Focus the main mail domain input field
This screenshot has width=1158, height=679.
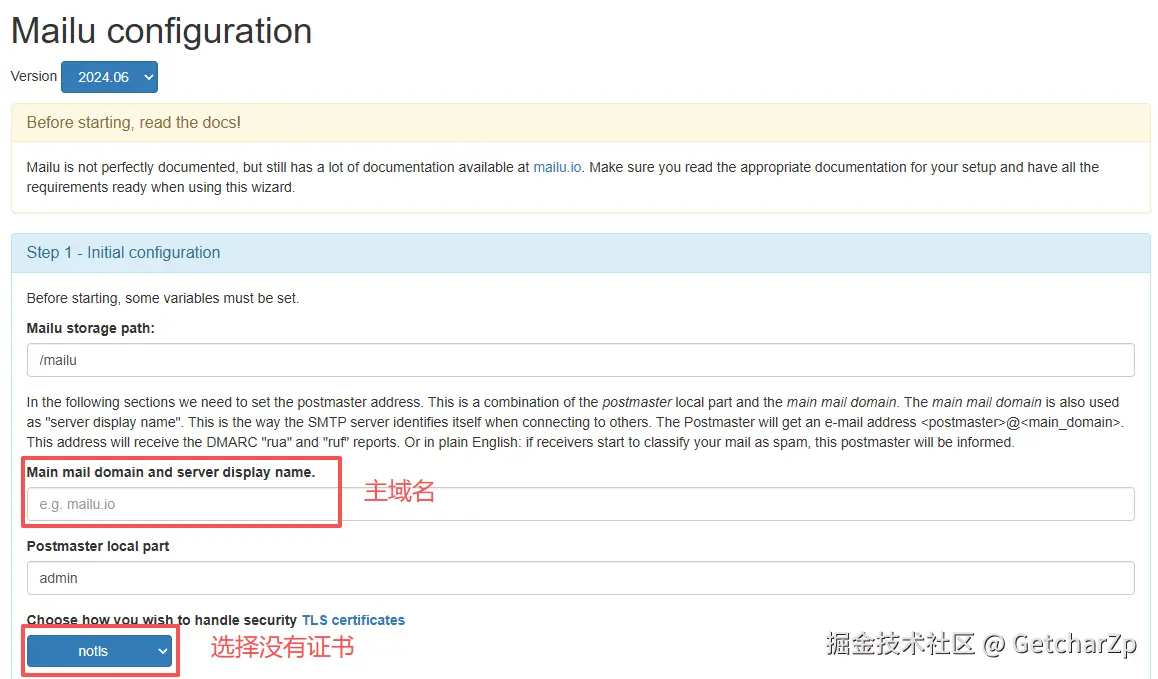click(x=580, y=504)
